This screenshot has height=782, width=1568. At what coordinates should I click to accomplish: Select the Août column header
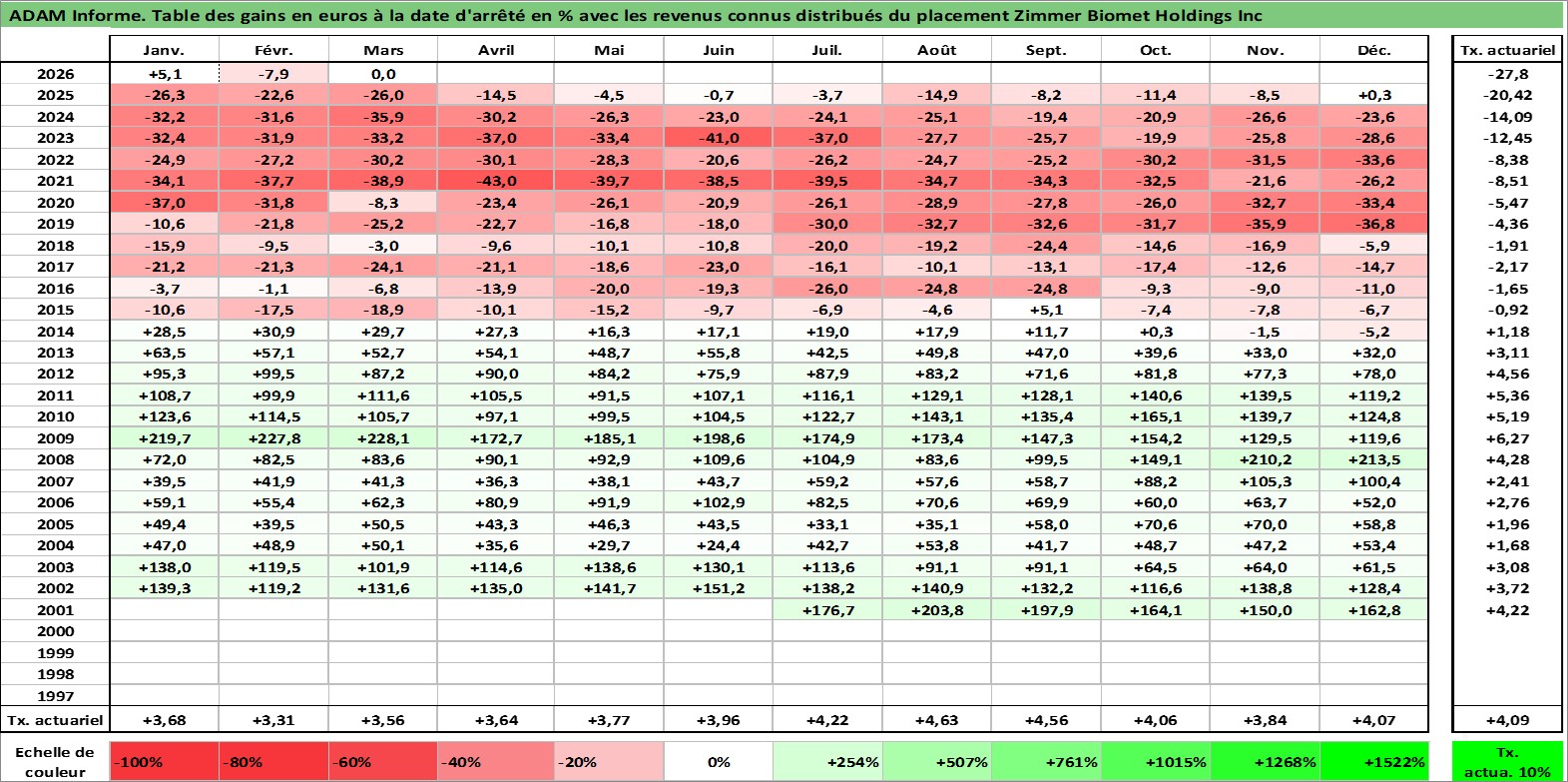point(937,50)
